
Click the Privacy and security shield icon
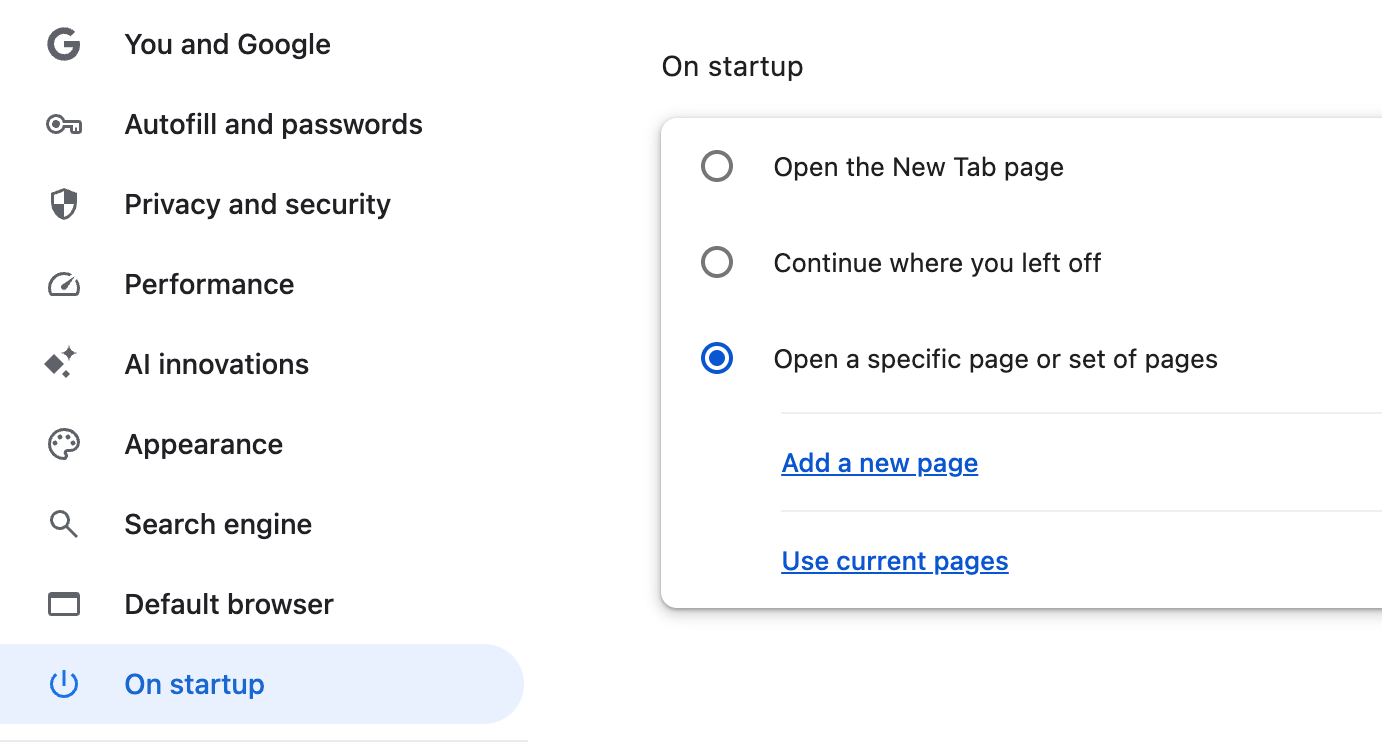(62, 204)
